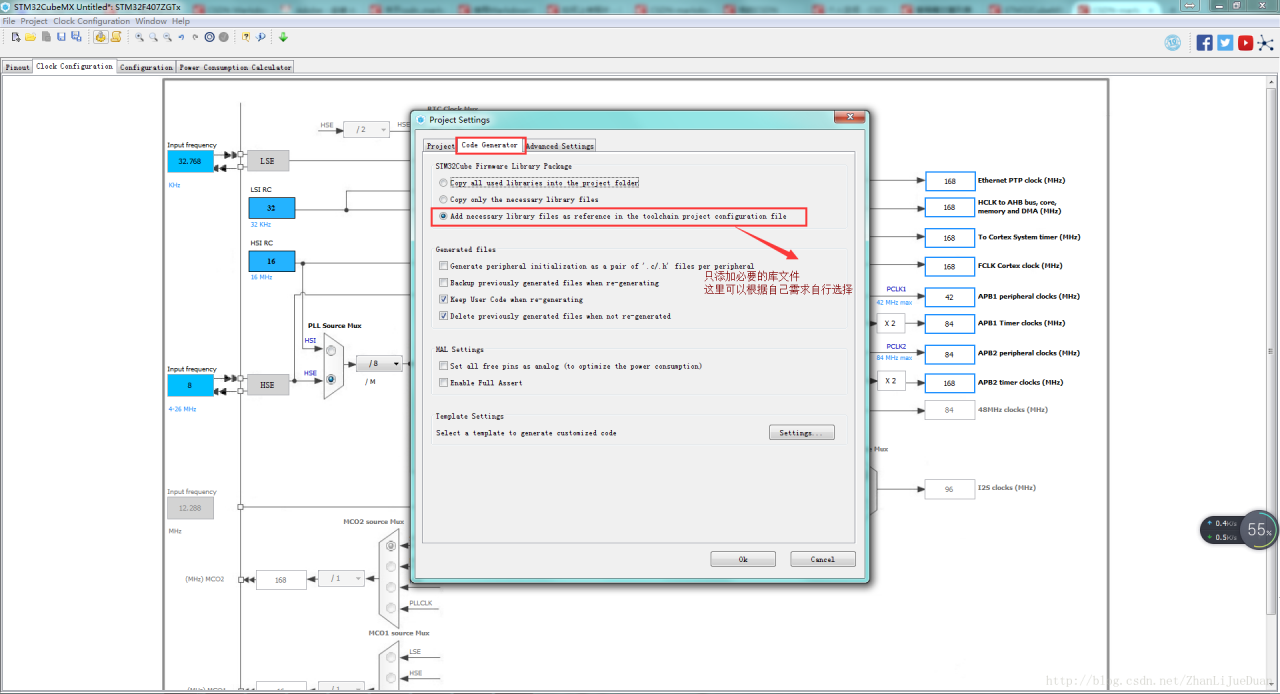Viewport: 1280px width, 694px height.
Task: Click the Save Project As toolbar icon
Action: [x=76, y=37]
